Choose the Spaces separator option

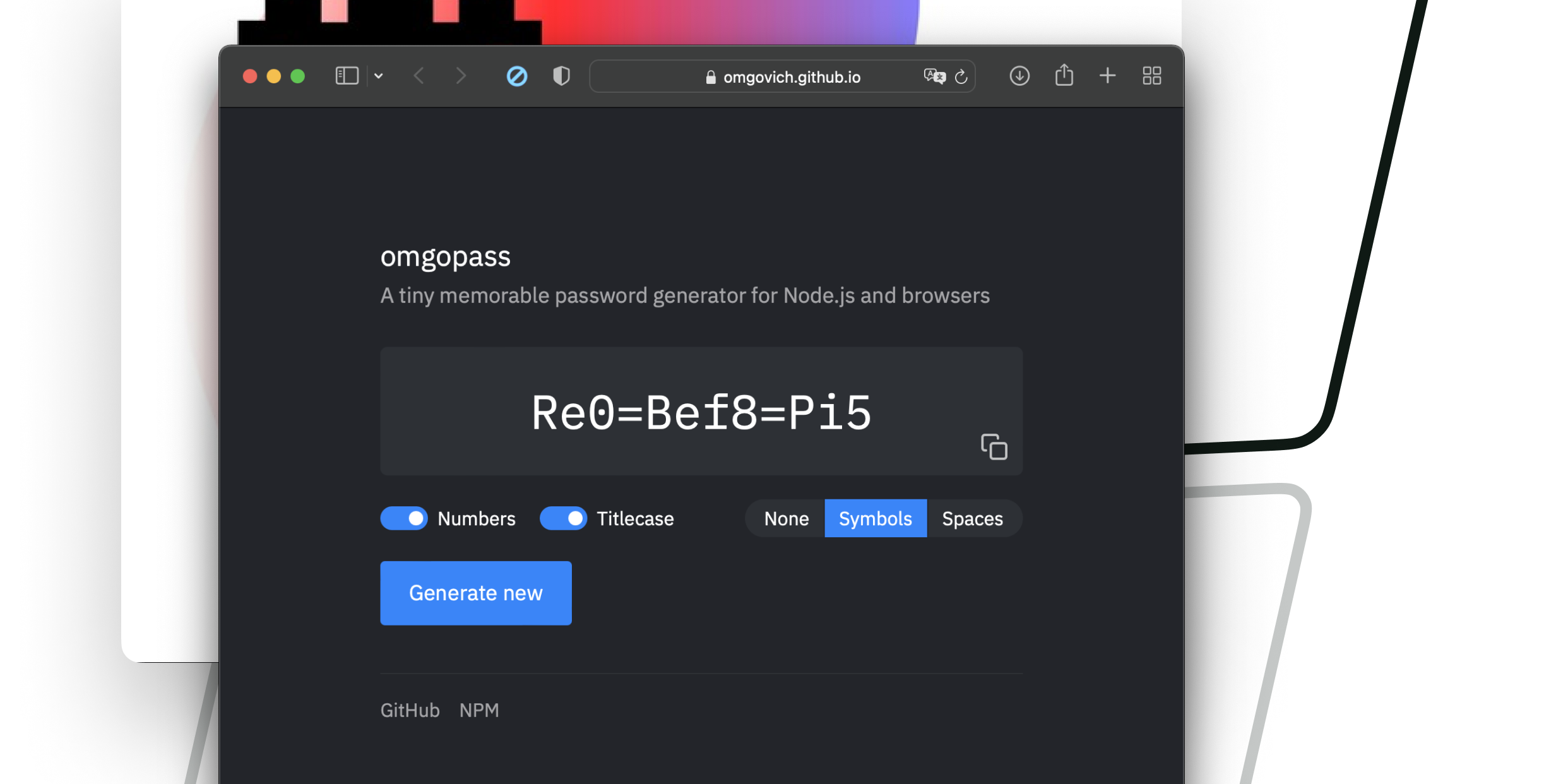coord(972,518)
